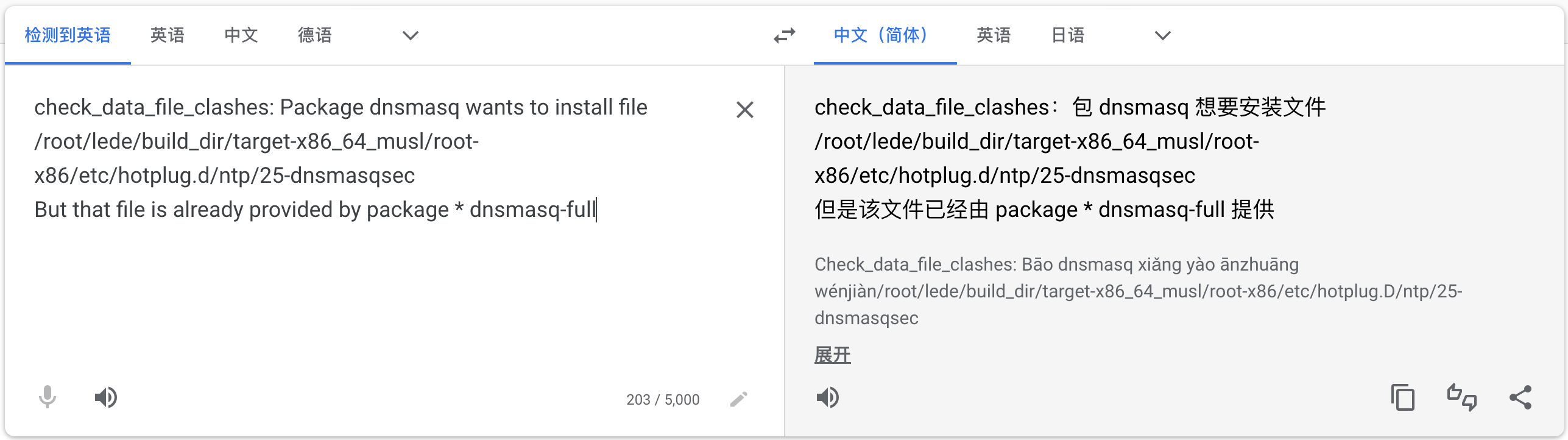Switch source language to 德语
The width and height of the screenshot is (1568, 440).
(x=315, y=35)
